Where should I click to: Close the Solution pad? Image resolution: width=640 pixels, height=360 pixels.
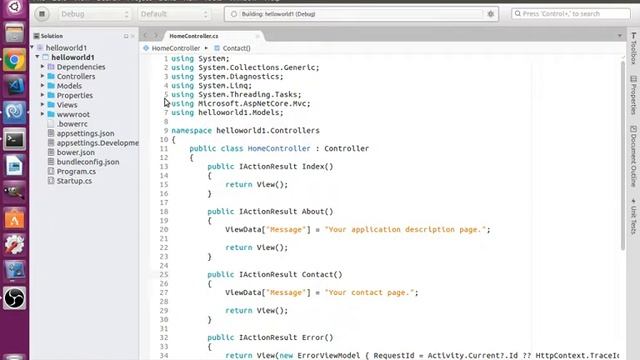pyautogui.click(x=133, y=36)
